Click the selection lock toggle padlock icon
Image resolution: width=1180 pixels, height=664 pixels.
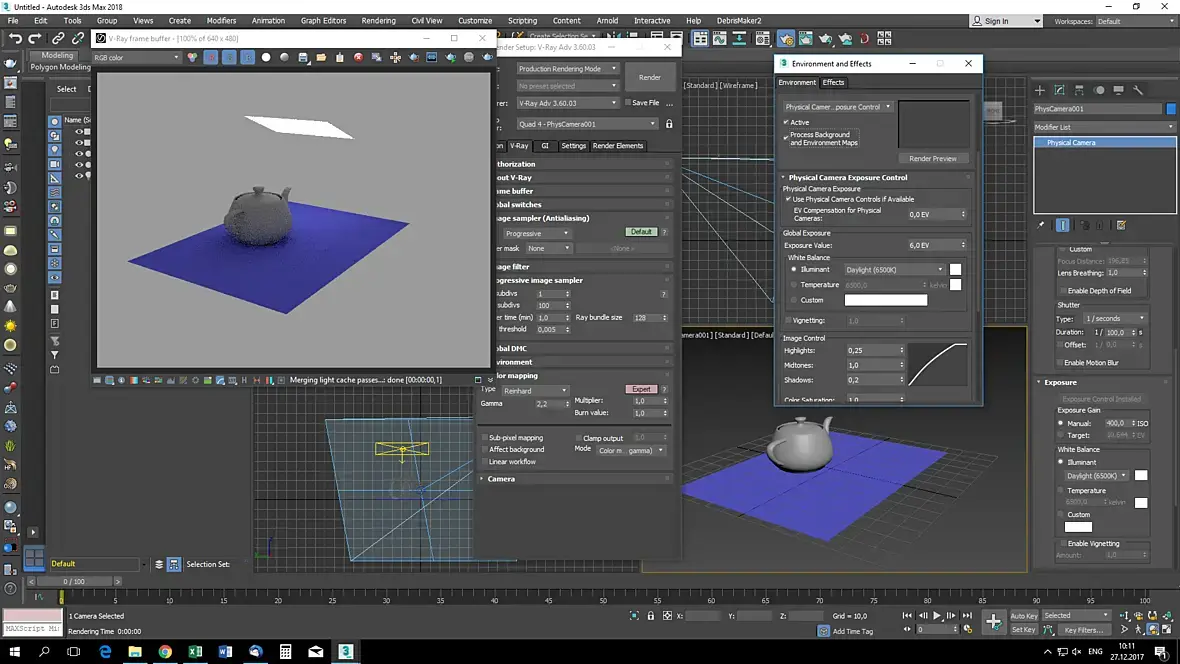coord(651,616)
